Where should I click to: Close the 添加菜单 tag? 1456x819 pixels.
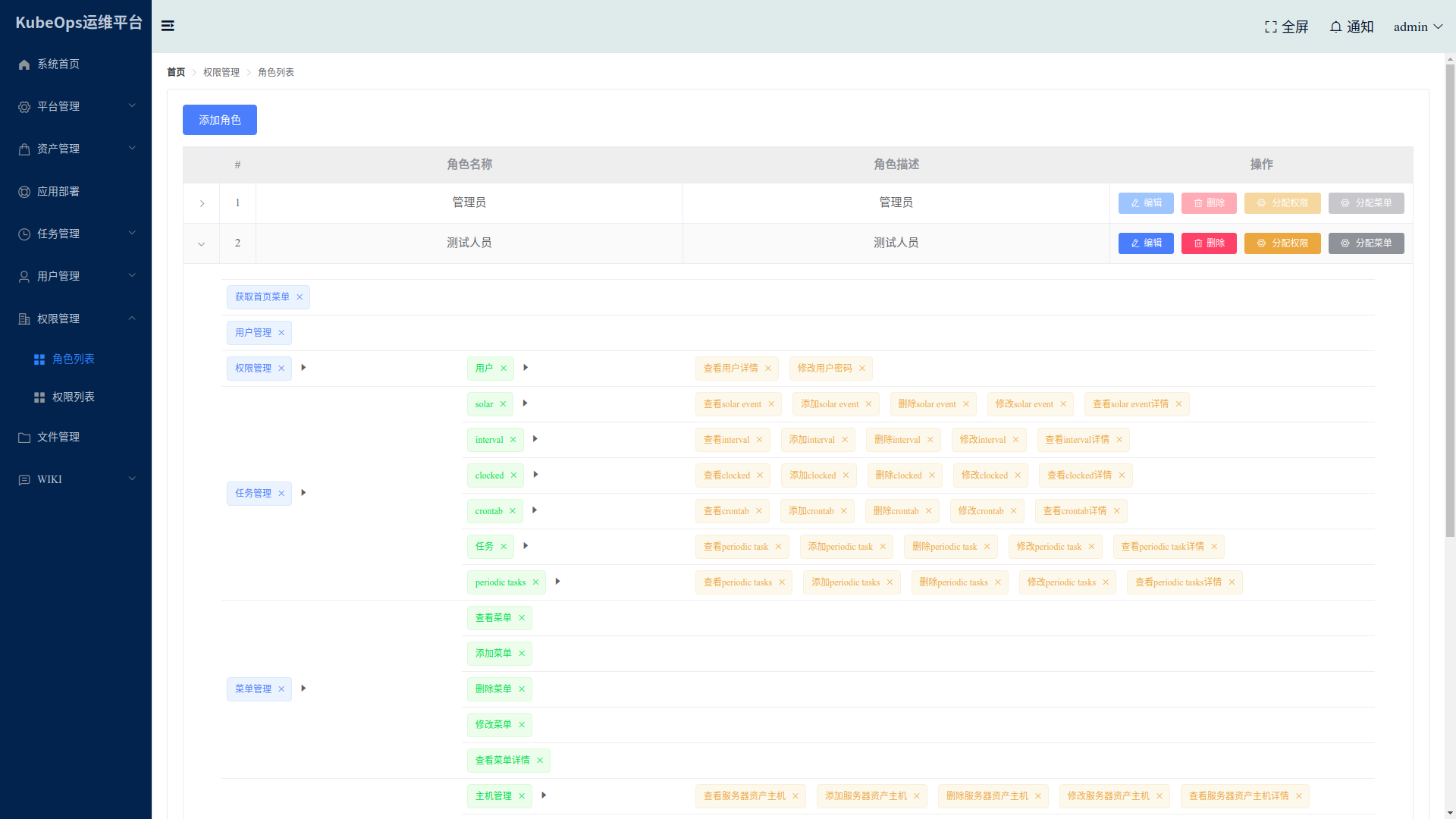click(522, 654)
